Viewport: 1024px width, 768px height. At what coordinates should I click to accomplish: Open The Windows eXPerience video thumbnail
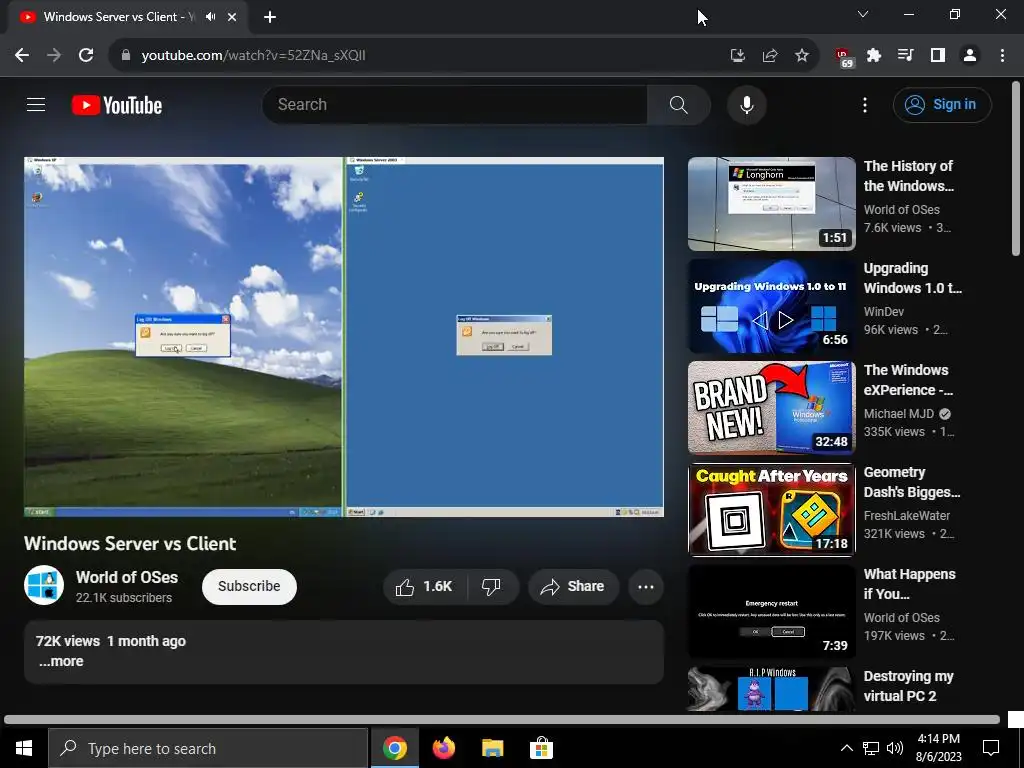[x=771, y=408]
